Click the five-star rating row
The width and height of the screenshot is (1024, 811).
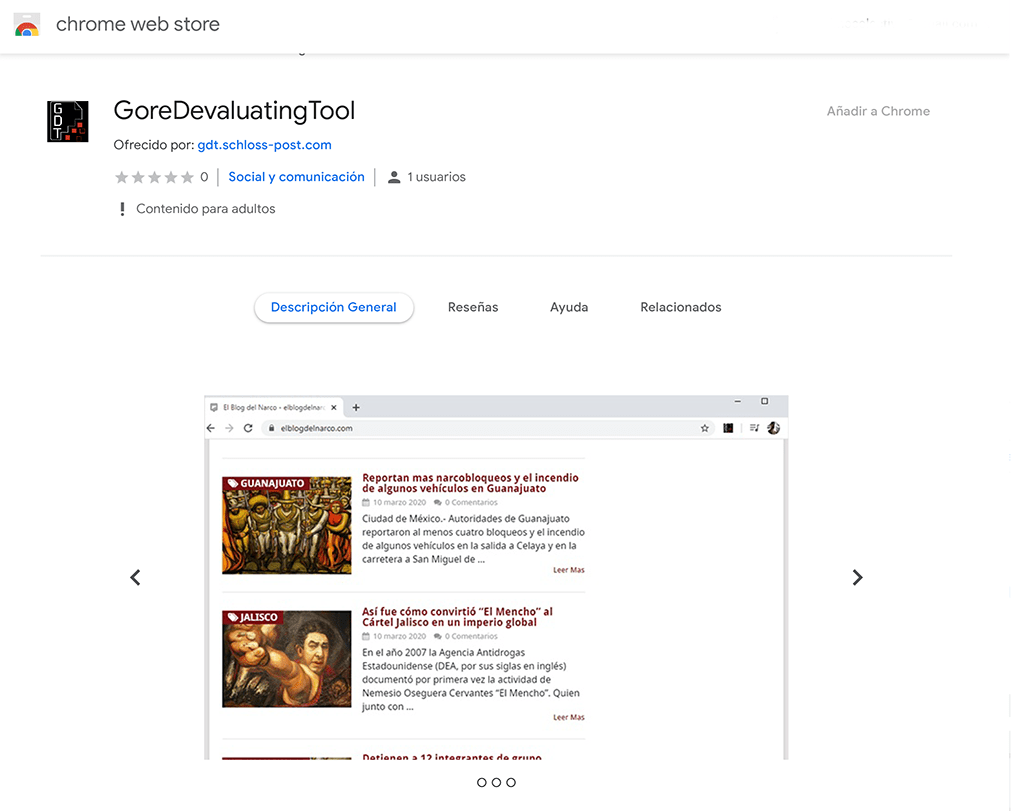[154, 177]
